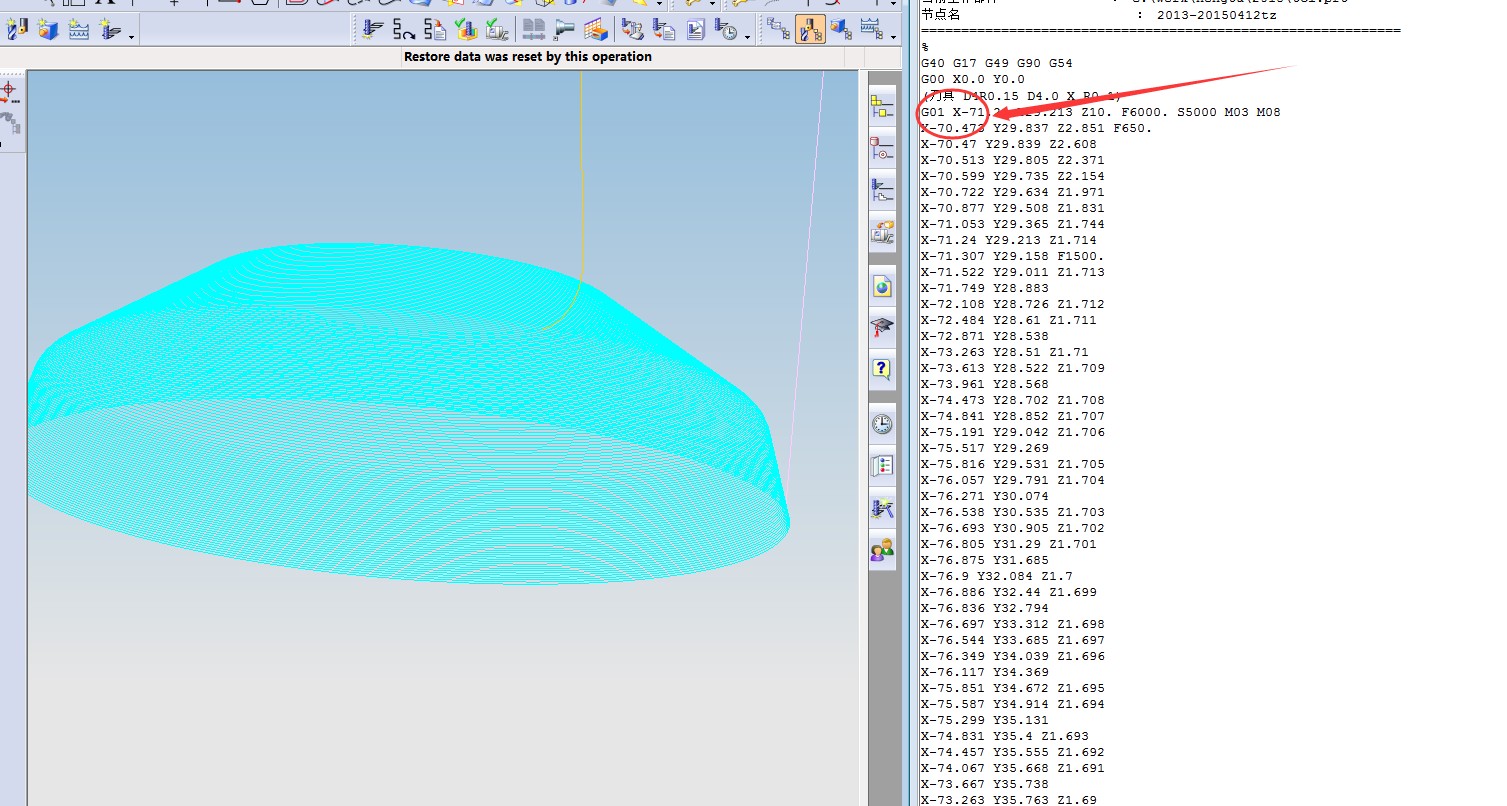Click the line 'G40 G17 G49 G90 G54'
The width and height of the screenshot is (1507, 806).
coord(997,64)
